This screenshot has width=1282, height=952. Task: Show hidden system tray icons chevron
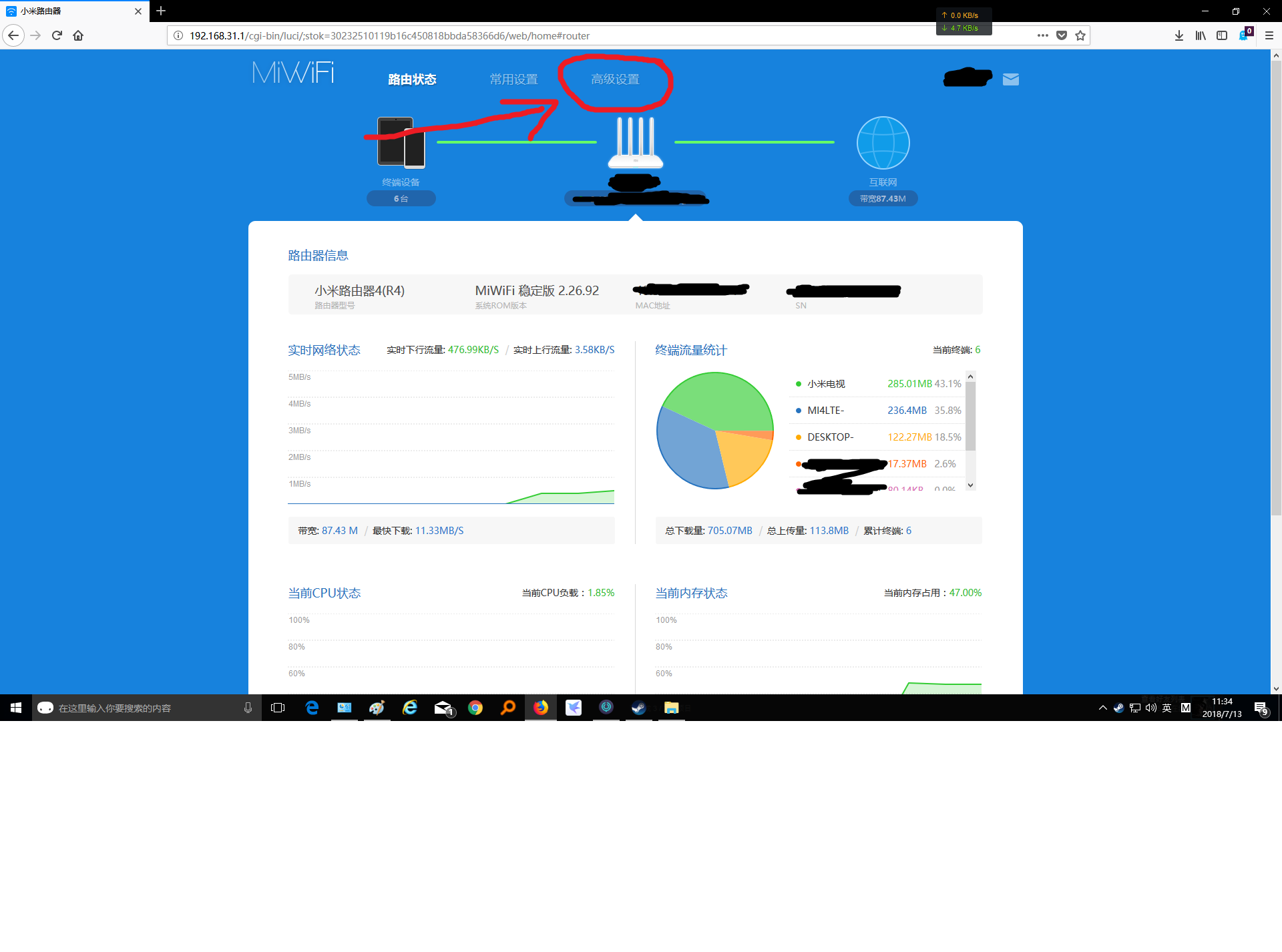pyautogui.click(x=1102, y=708)
